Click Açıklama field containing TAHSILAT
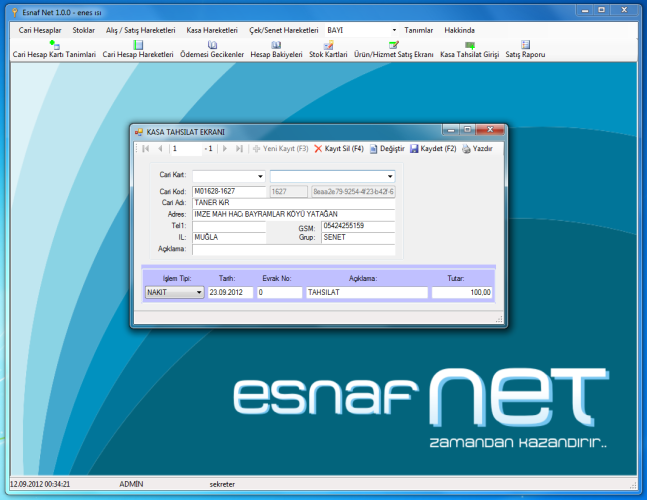Image resolution: width=647 pixels, height=500 pixels. point(367,292)
